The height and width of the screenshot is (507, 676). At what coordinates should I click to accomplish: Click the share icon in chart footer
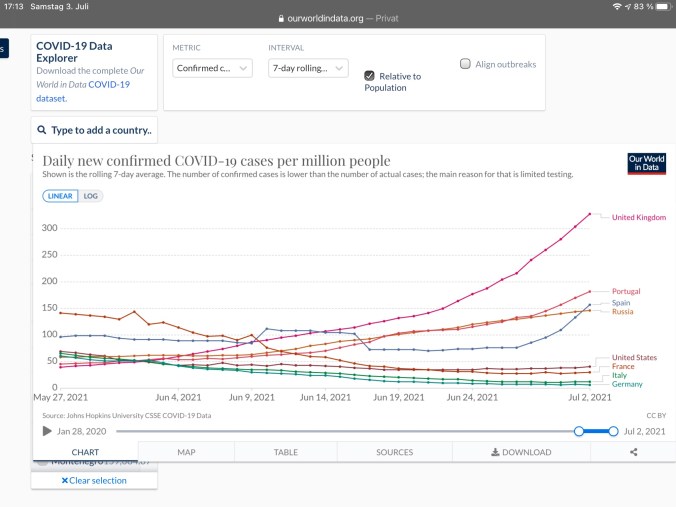click(x=633, y=452)
